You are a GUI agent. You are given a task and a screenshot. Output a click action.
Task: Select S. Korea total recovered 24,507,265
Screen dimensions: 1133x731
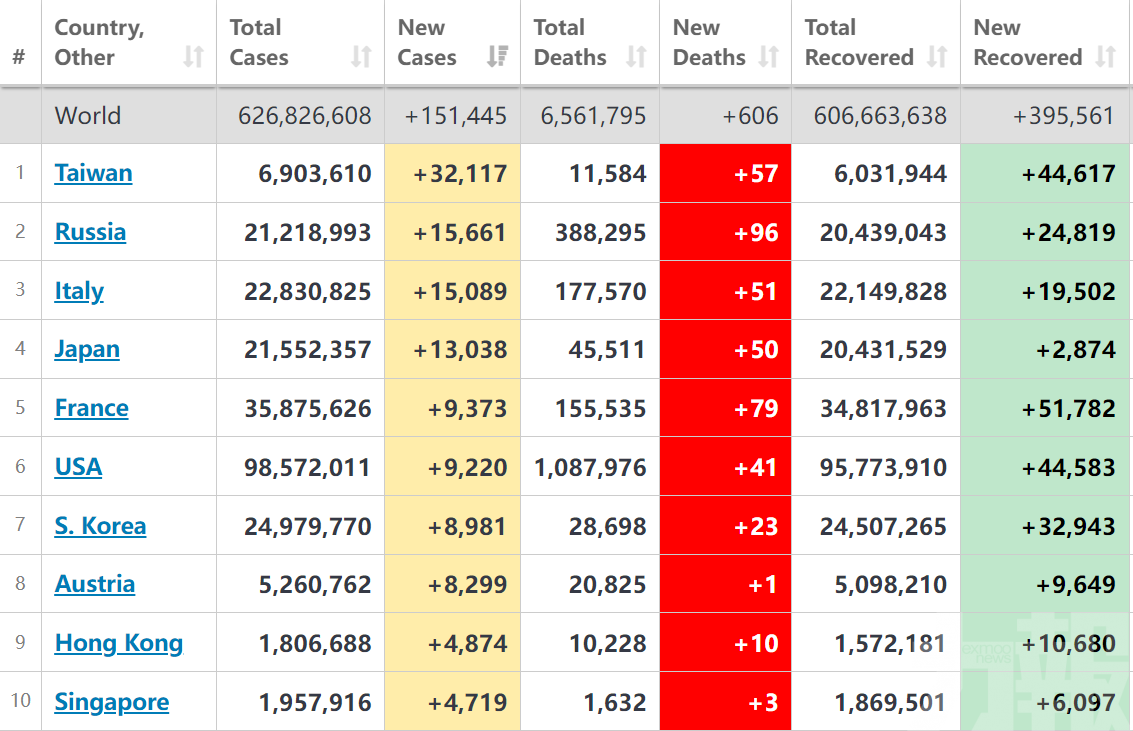(x=883, y=527)
